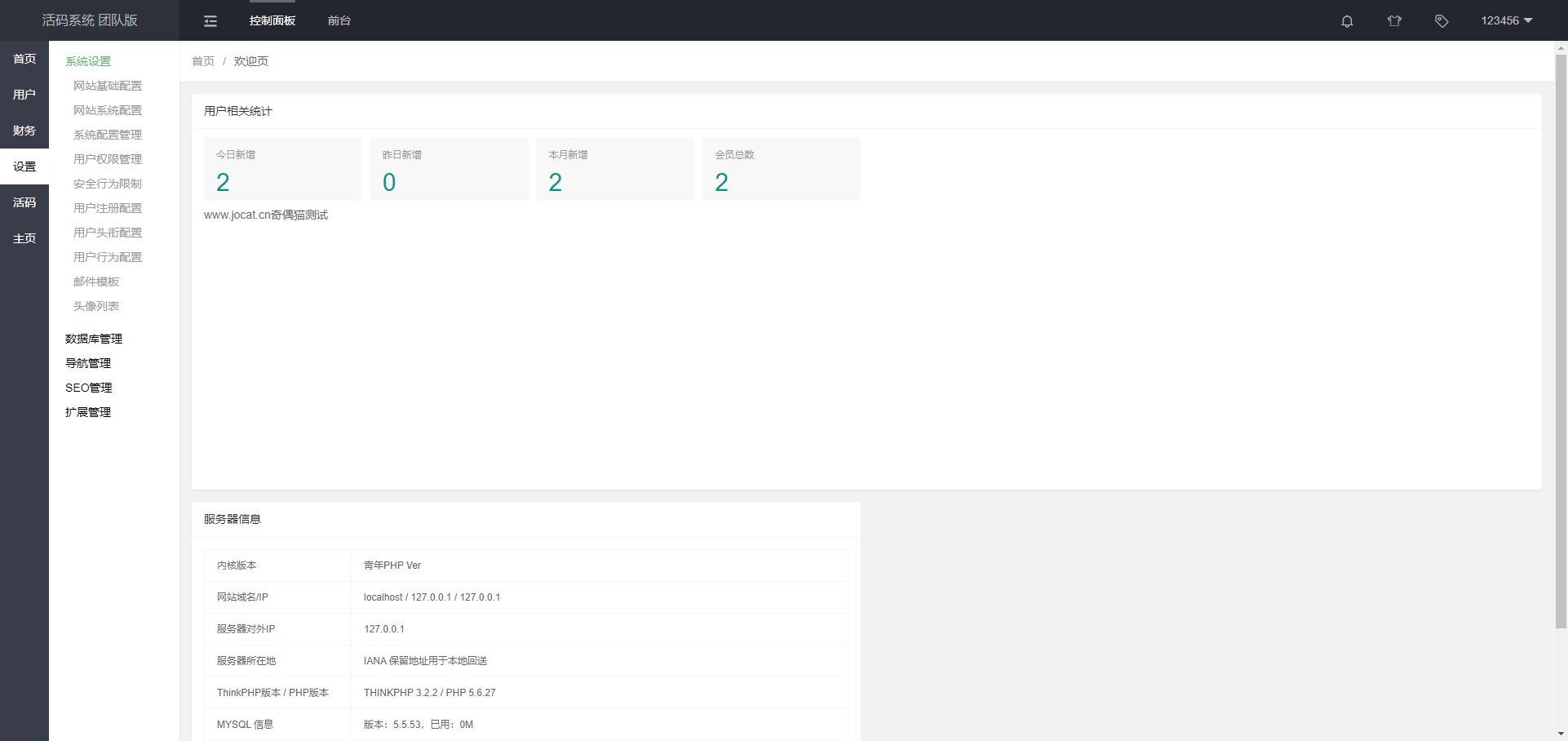Click the IANA 保留地址用于本地回送 cell
The image size is (1568, 741).
coord(600,661)
